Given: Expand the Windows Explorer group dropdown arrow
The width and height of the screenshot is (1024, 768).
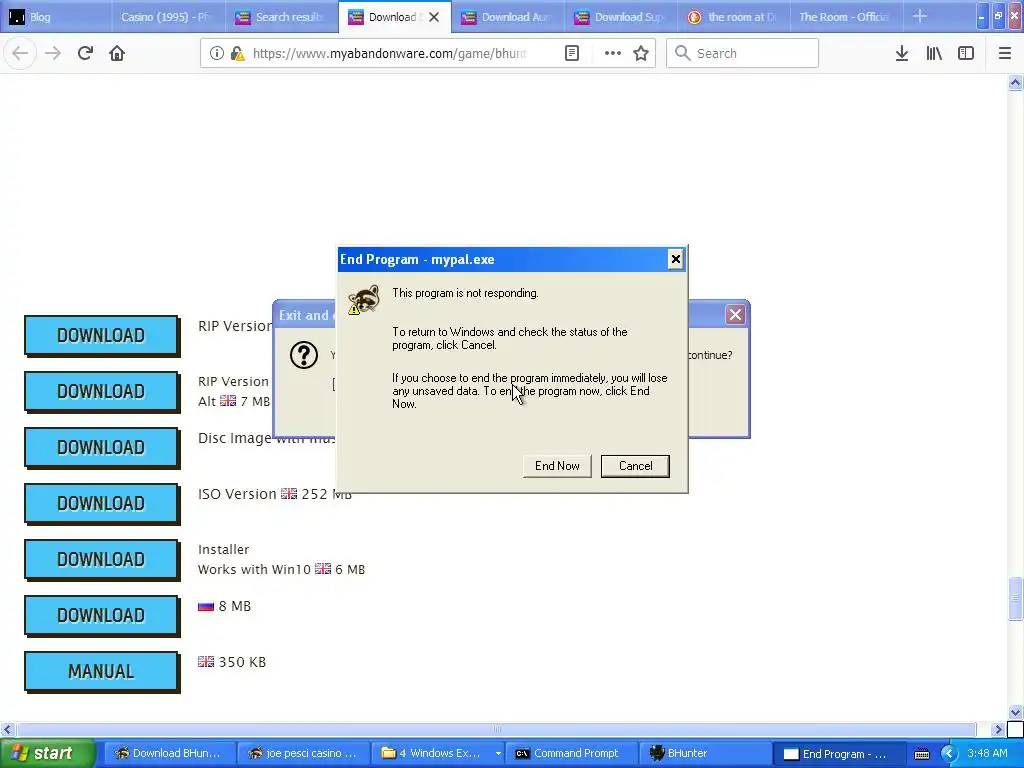Looking at the screenshot, I should pos(498,753).
